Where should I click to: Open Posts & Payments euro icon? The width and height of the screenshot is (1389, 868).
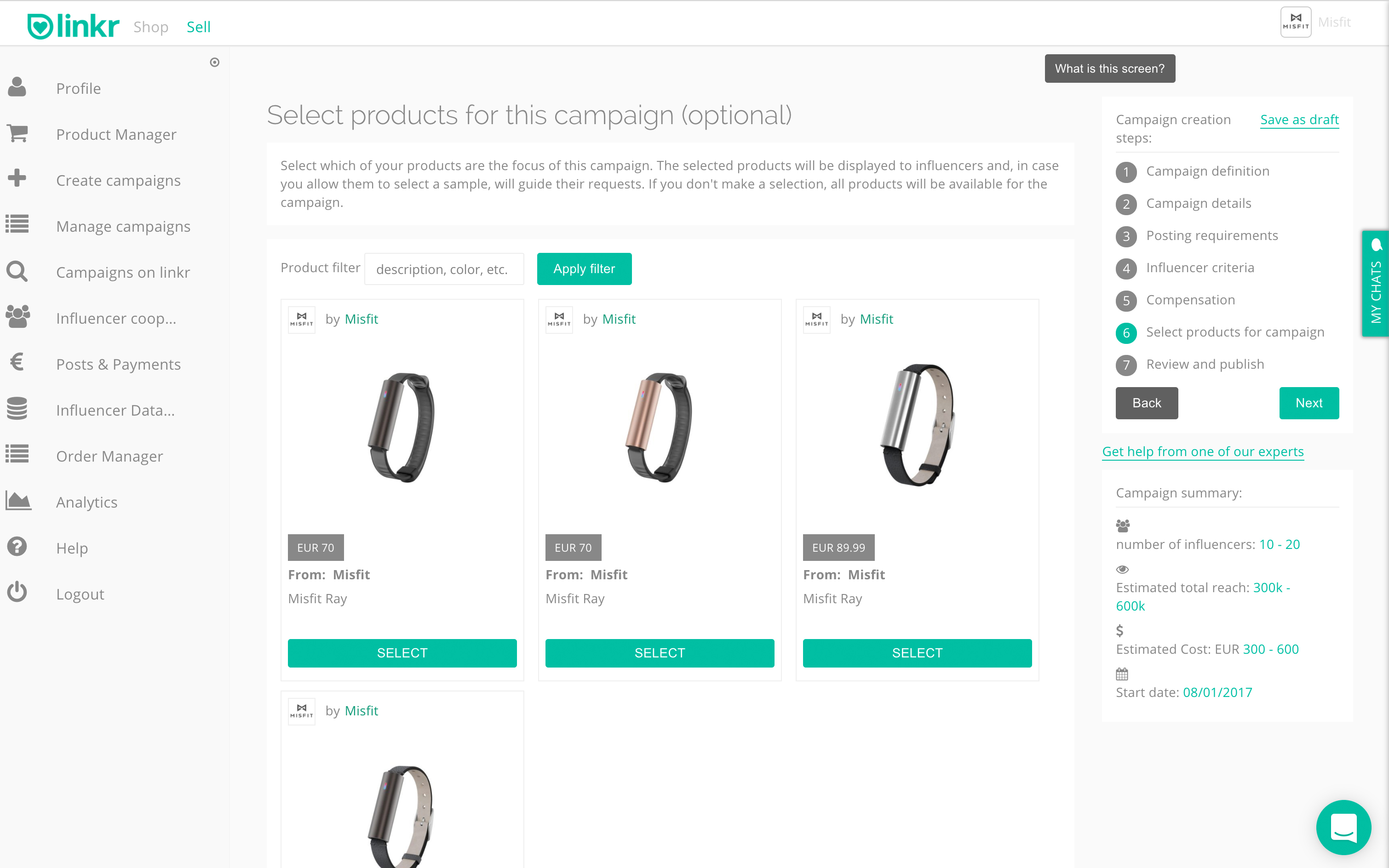pyautogui.click(x=17, y=362)
